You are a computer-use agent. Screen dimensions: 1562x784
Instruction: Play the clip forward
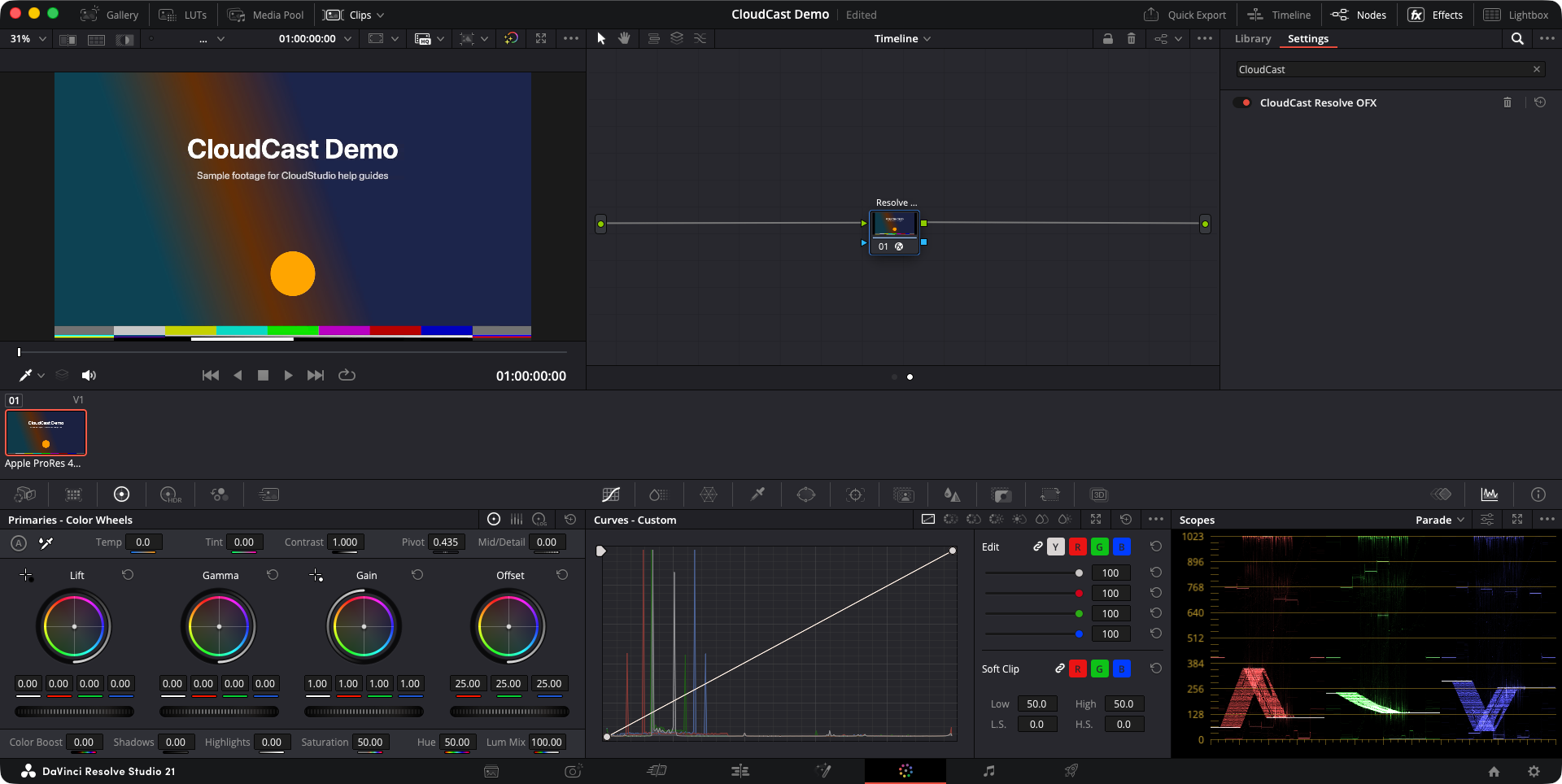tap(288, 375)
